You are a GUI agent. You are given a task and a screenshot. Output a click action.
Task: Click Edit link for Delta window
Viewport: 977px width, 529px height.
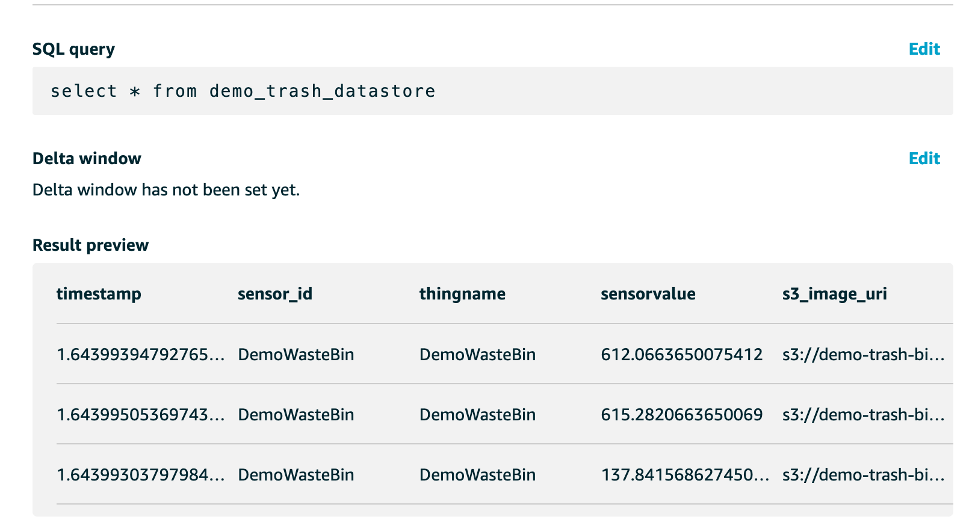point(924,158)
